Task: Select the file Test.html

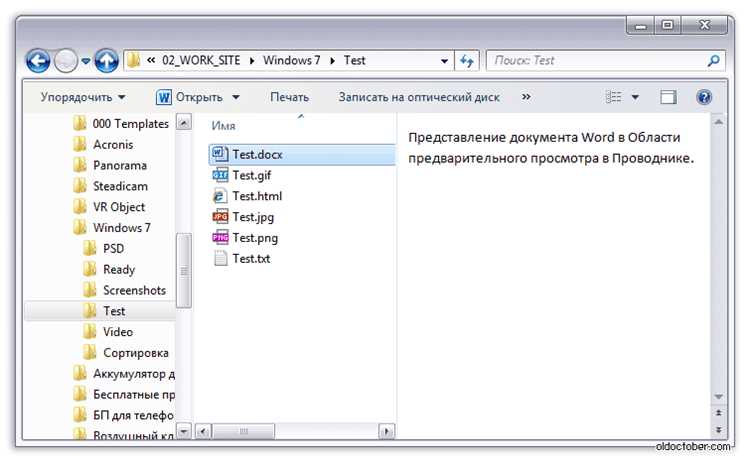Action: pyautogui.click(x=247, y=196)
